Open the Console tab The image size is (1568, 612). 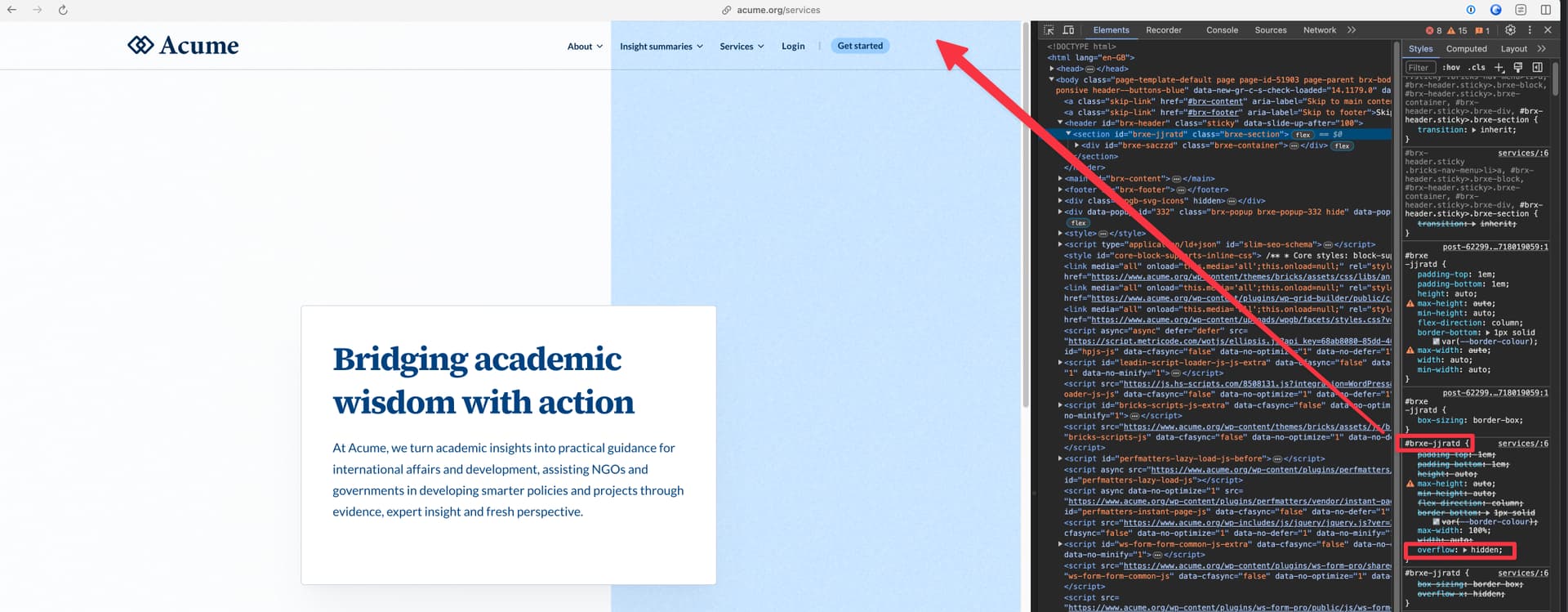tap(1222, 30)
